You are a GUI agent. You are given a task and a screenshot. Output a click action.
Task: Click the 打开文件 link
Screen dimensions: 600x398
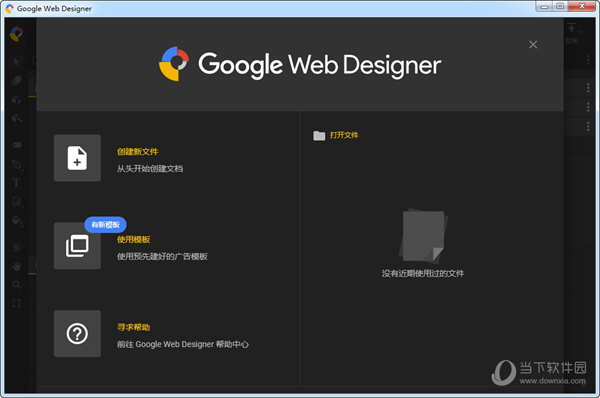(344, 135)
